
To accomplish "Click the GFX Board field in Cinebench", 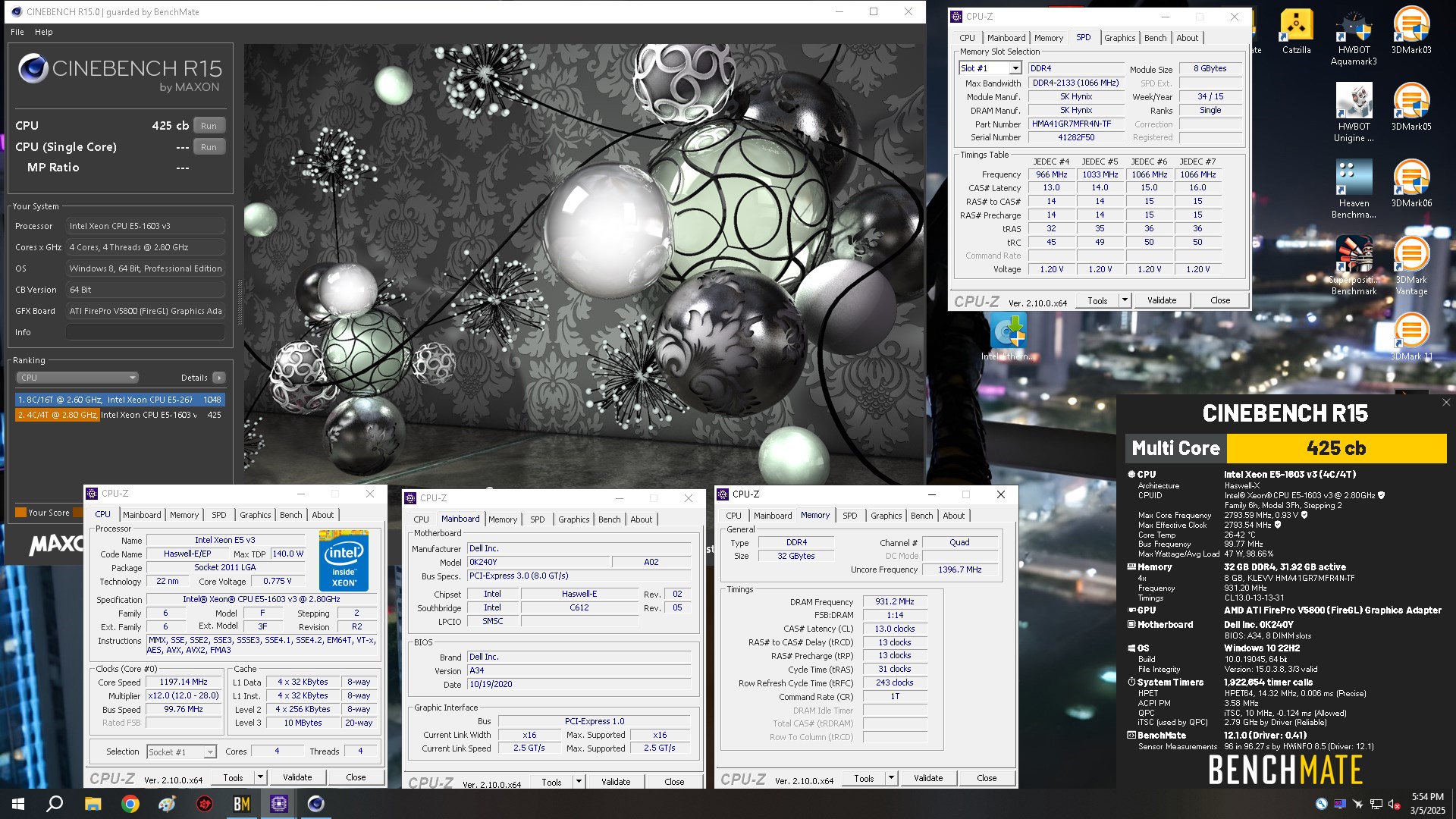I will pos(145,311).
